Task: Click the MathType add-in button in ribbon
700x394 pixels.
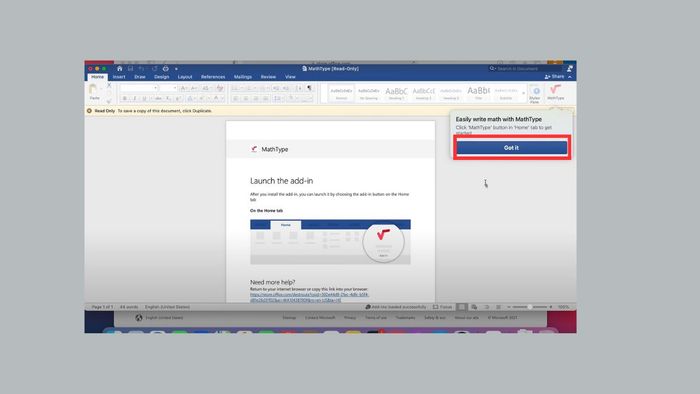Action: pyautogui.click(x=555, y=92)
